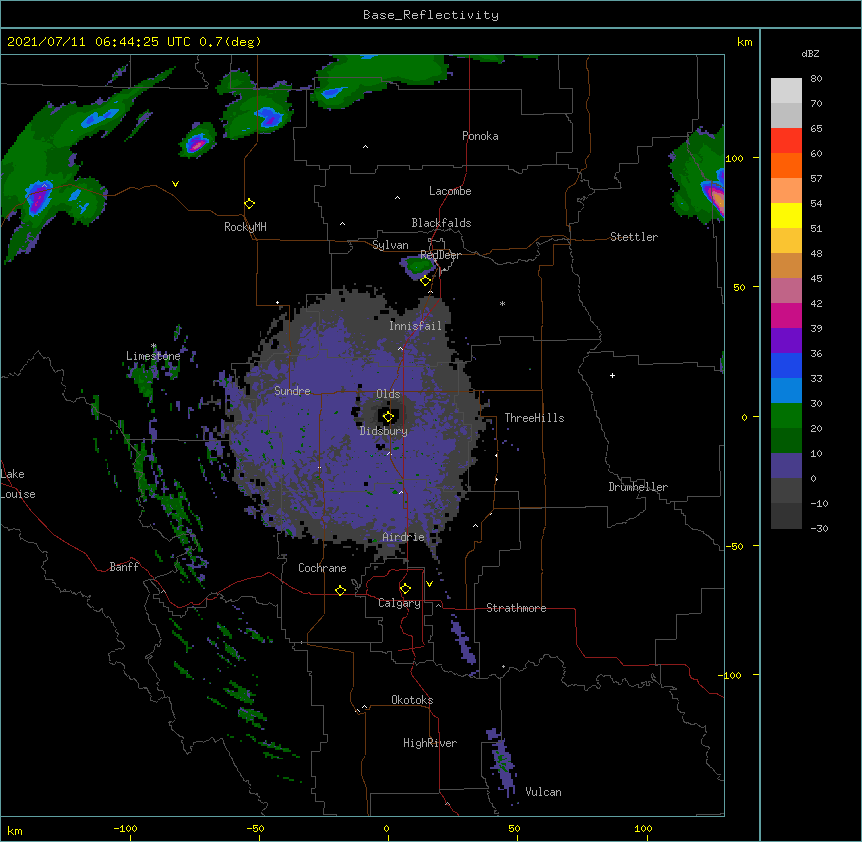
Task: Select the Lacombe city label
Action: (x=450, y=191)
